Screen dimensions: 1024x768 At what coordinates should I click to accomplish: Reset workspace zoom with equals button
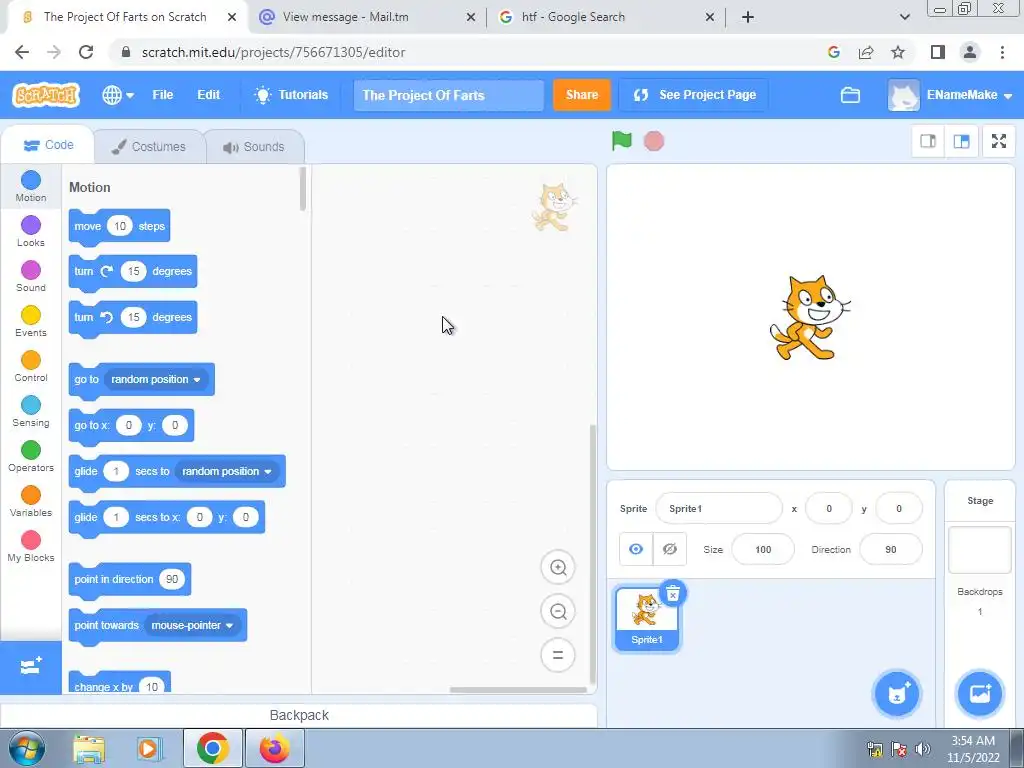[x=558, y=654]
